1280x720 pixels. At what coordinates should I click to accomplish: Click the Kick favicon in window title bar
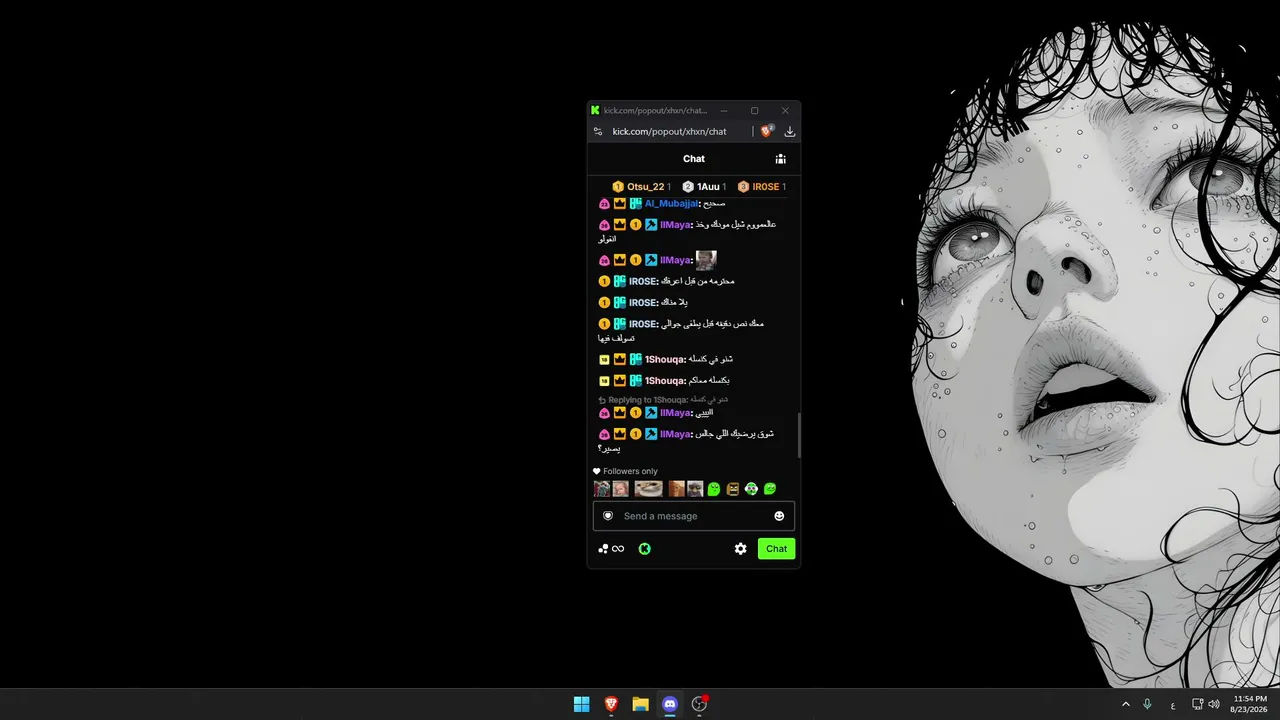pyautogui.click(x=595, y=110)
